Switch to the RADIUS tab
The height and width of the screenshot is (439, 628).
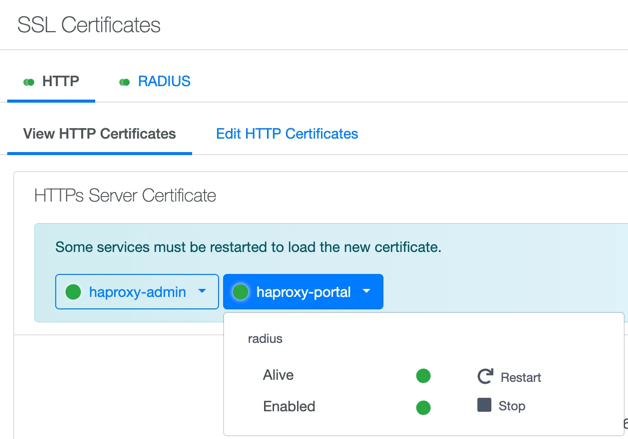(x=164, y=82)
